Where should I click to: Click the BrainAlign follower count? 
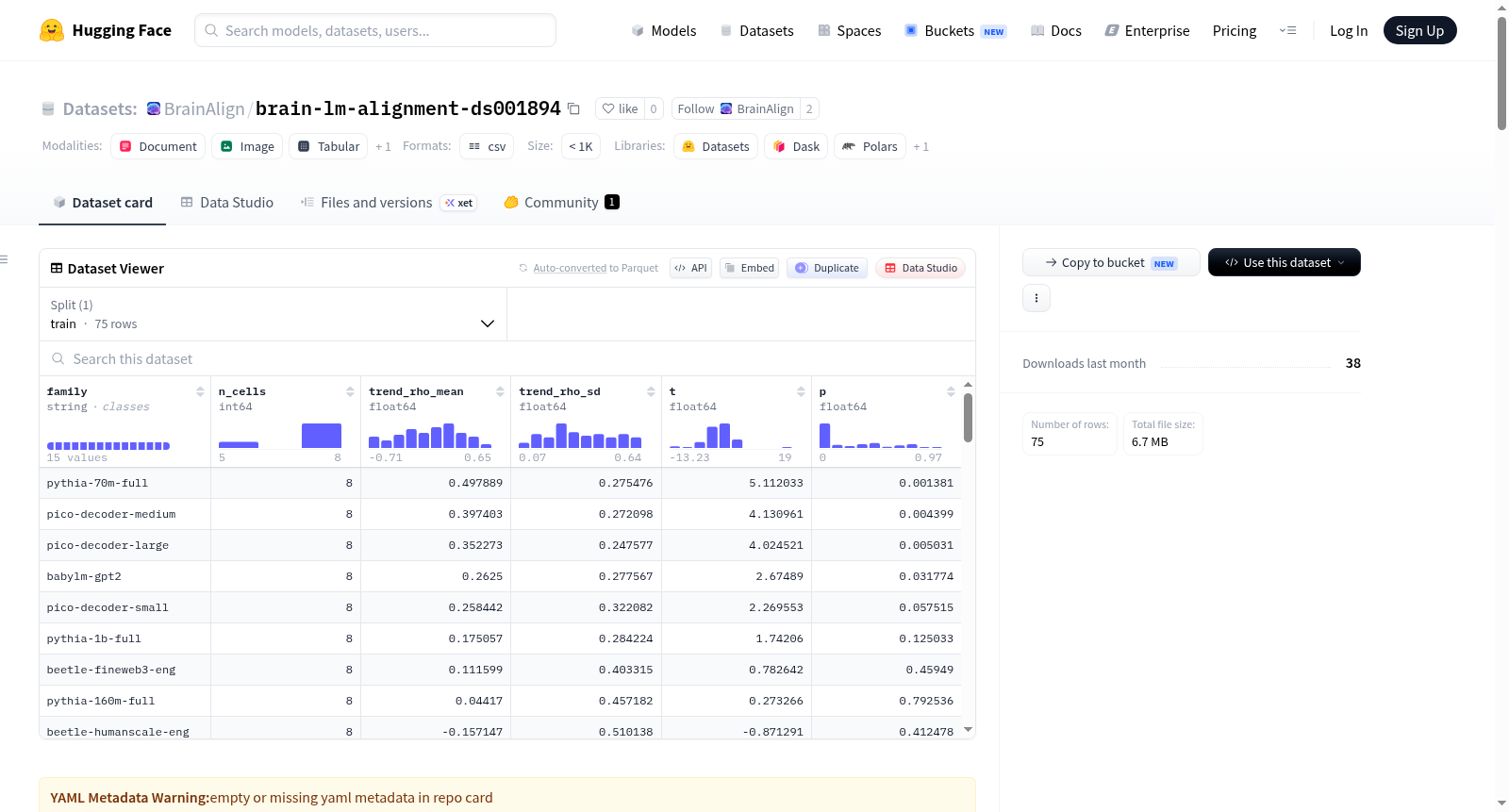809,108
